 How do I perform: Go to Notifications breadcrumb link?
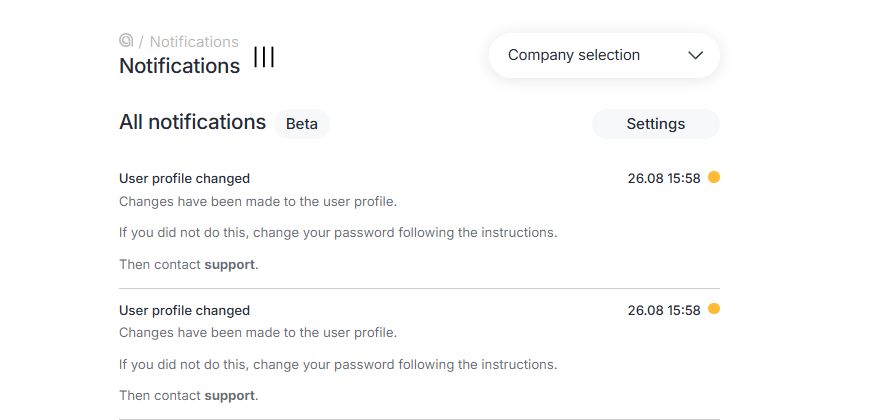pos(194,42)
